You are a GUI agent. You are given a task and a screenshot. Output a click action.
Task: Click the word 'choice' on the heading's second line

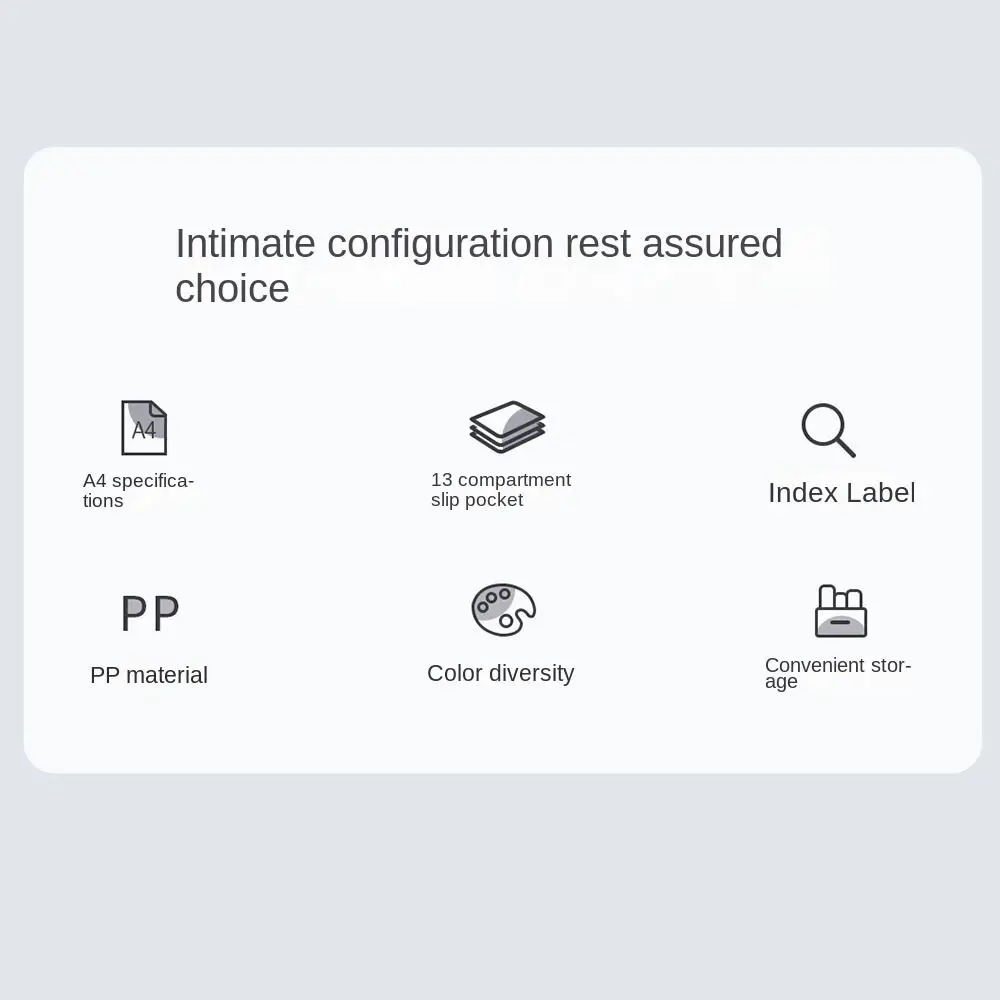click(232, 289)
